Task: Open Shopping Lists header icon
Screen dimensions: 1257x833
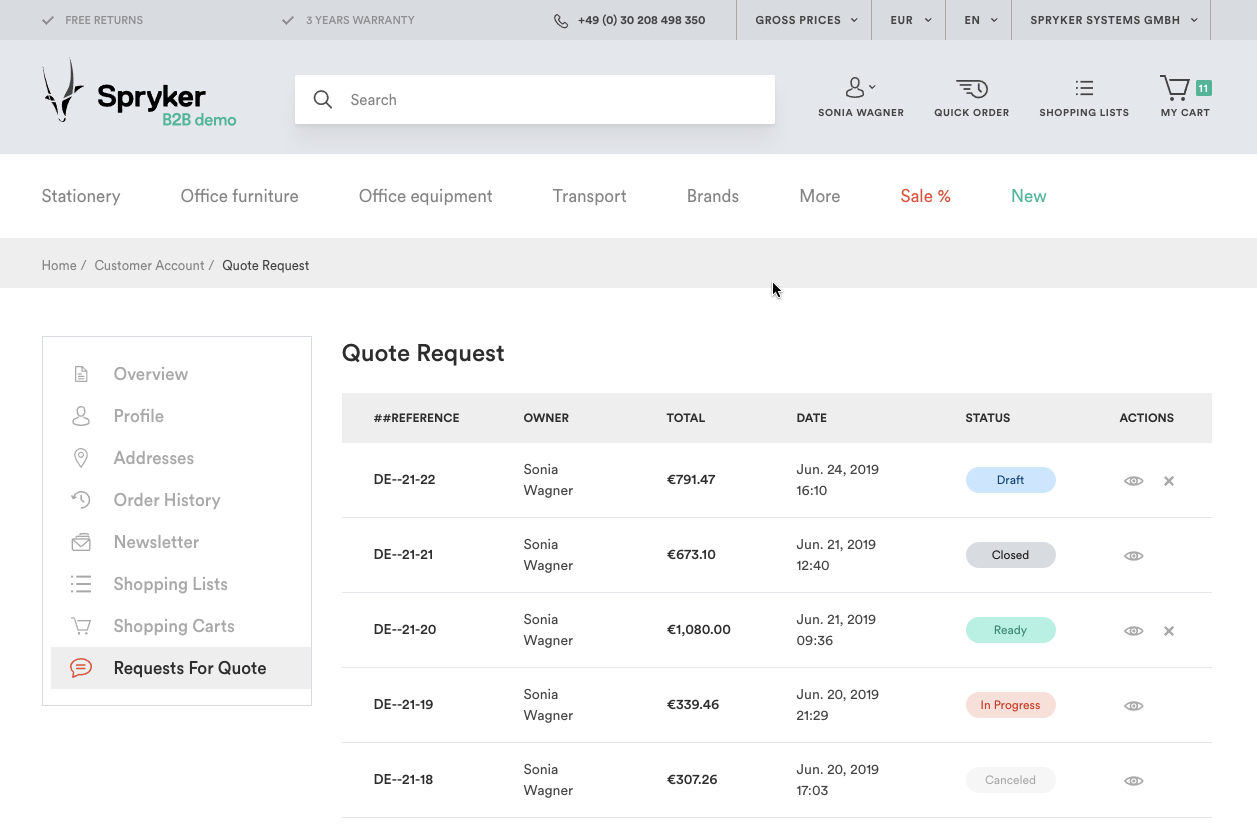Action: [1084, 88]
